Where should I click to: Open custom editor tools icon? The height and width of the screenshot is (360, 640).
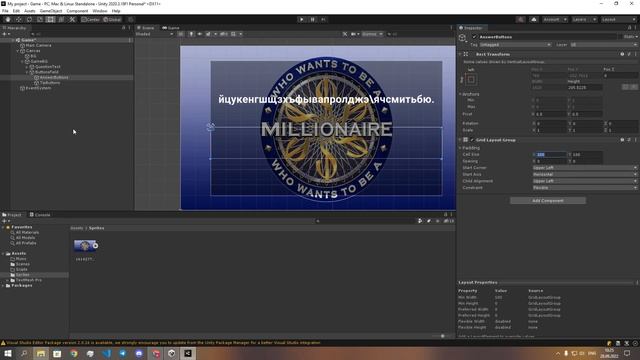(x=72, y=19)
